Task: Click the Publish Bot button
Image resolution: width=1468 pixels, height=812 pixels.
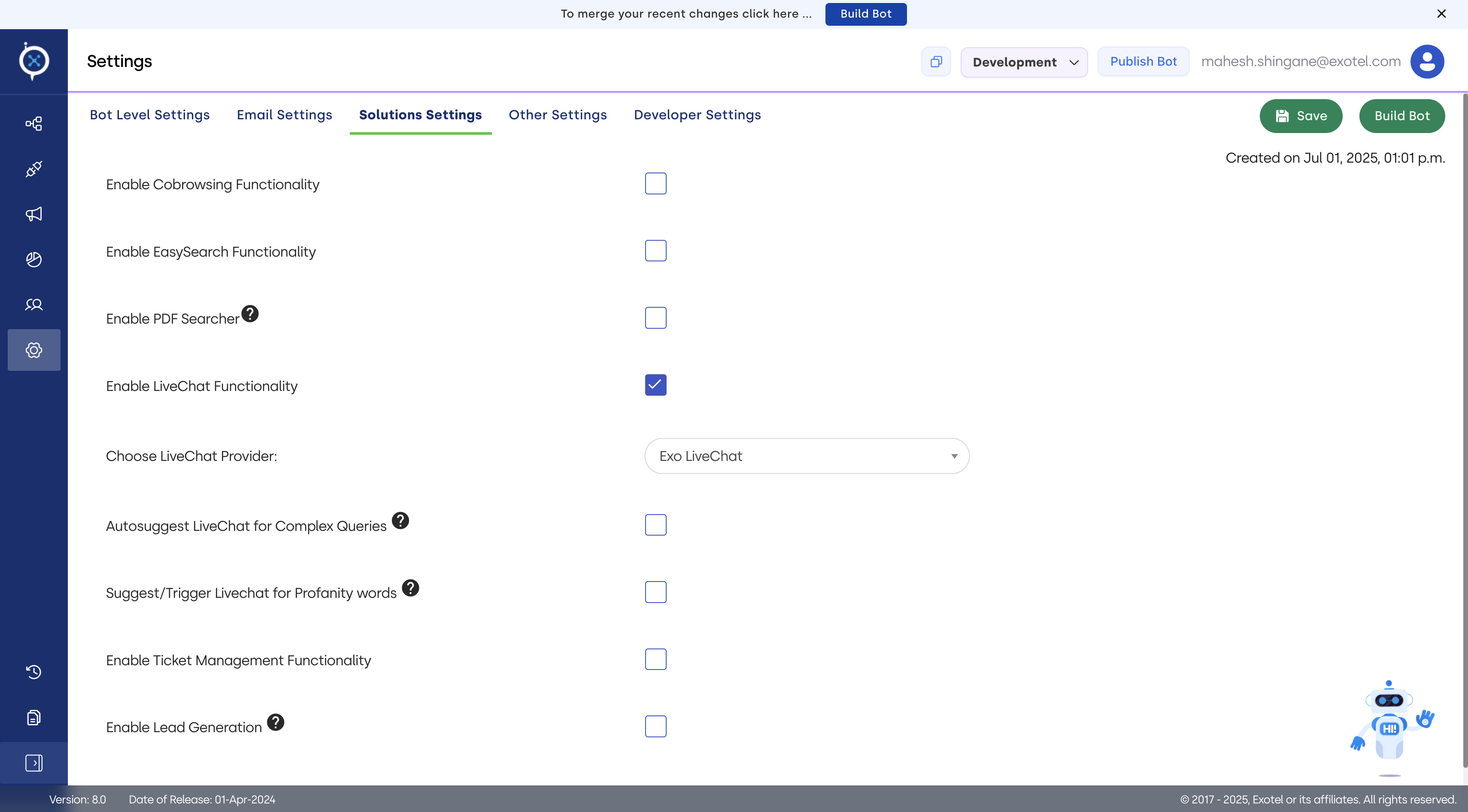Action: 1143,61
